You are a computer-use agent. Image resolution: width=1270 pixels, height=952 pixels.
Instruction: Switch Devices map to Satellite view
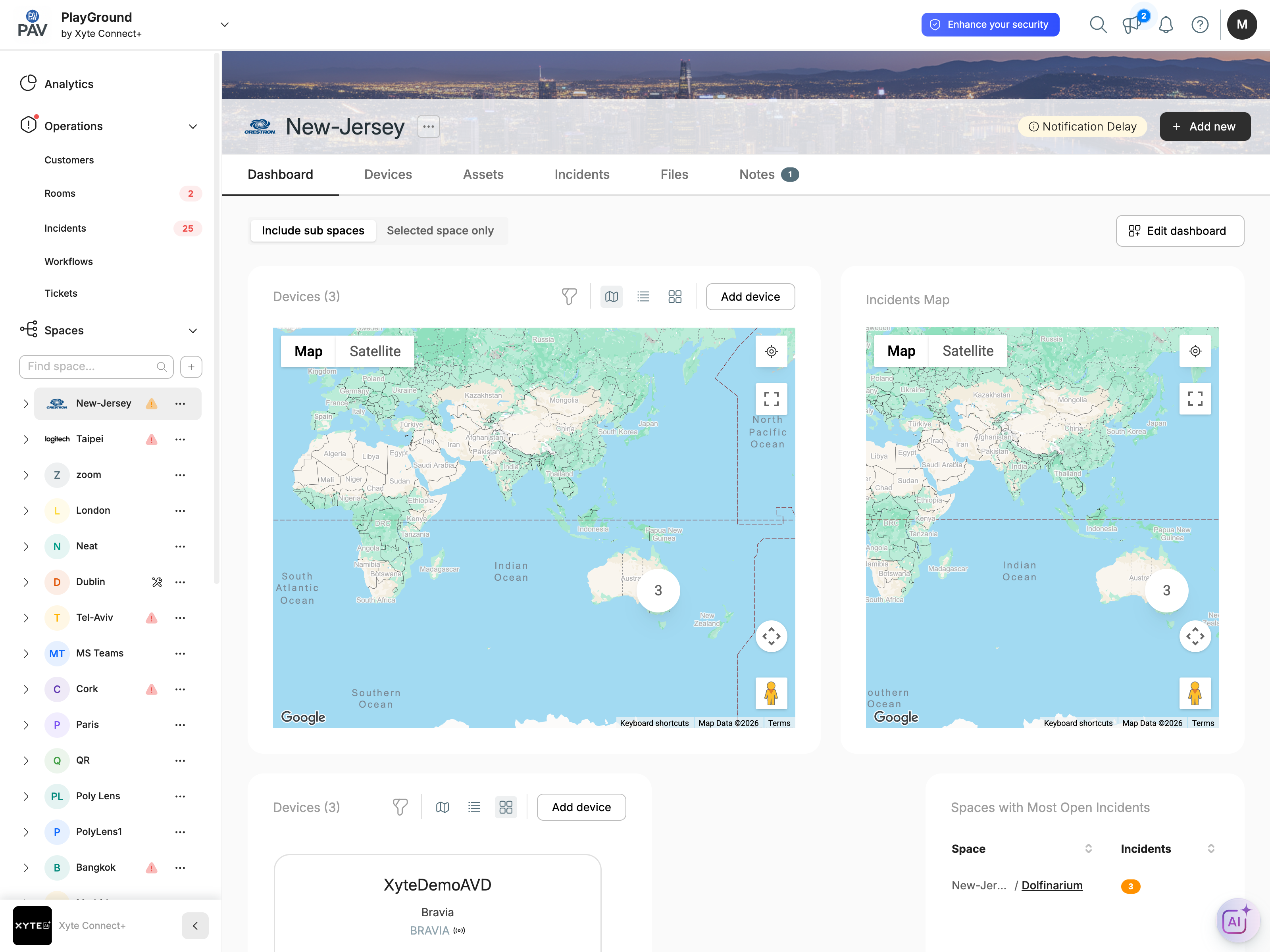point(375,351)
